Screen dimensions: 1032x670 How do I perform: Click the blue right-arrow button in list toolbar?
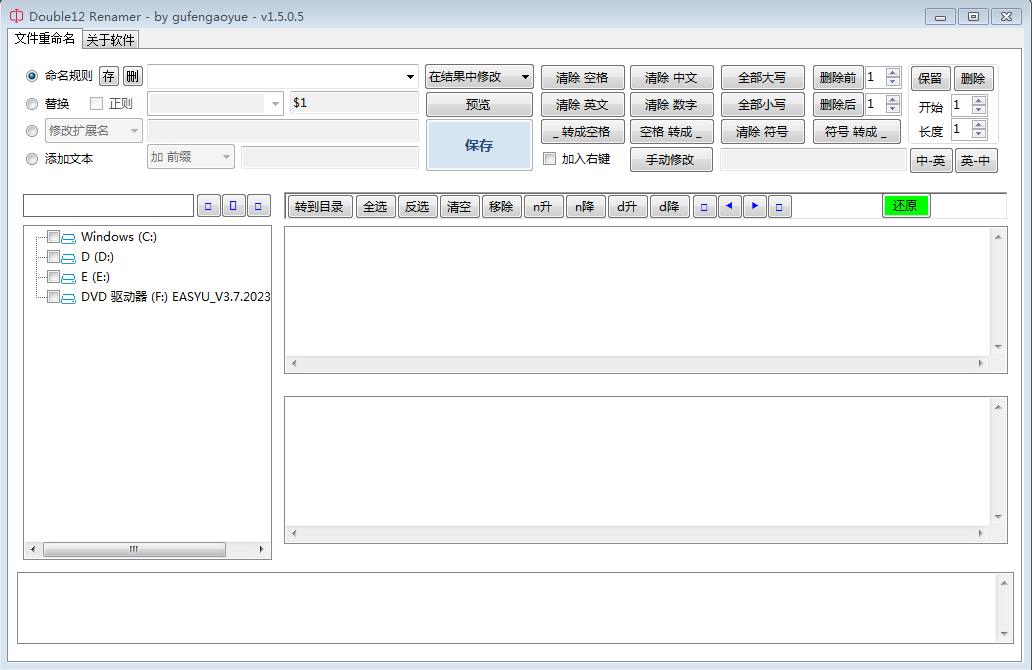coord(755,207)
